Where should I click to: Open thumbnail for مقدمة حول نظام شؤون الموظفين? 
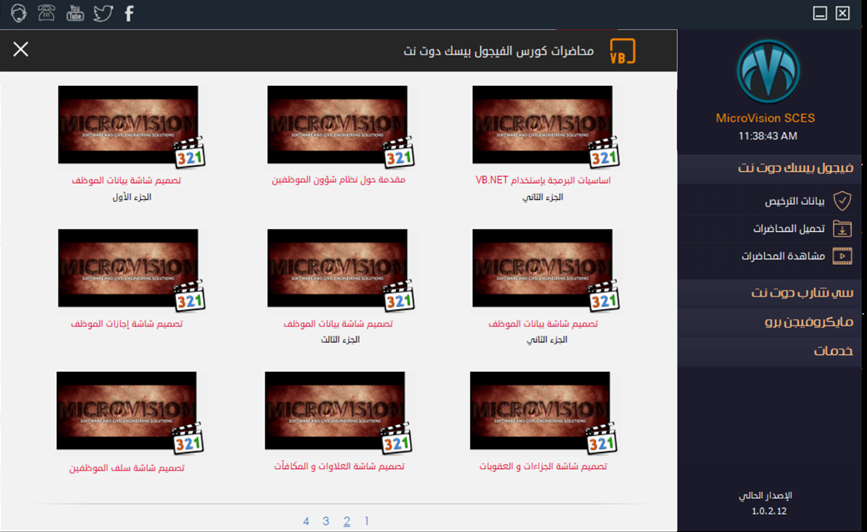(337, 124)
